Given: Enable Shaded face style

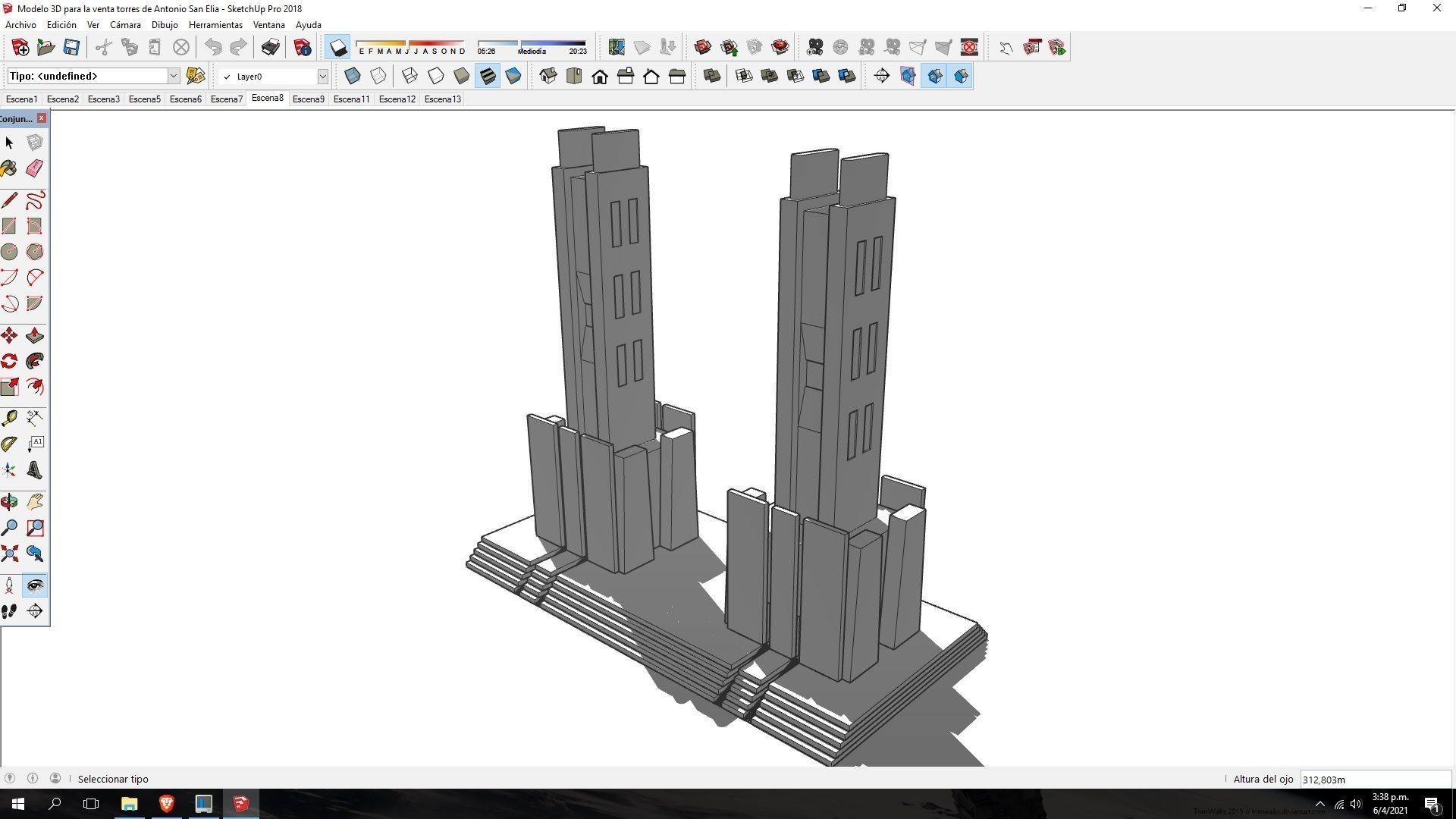Looking at the screenshot, I should (x=462, y=76).
